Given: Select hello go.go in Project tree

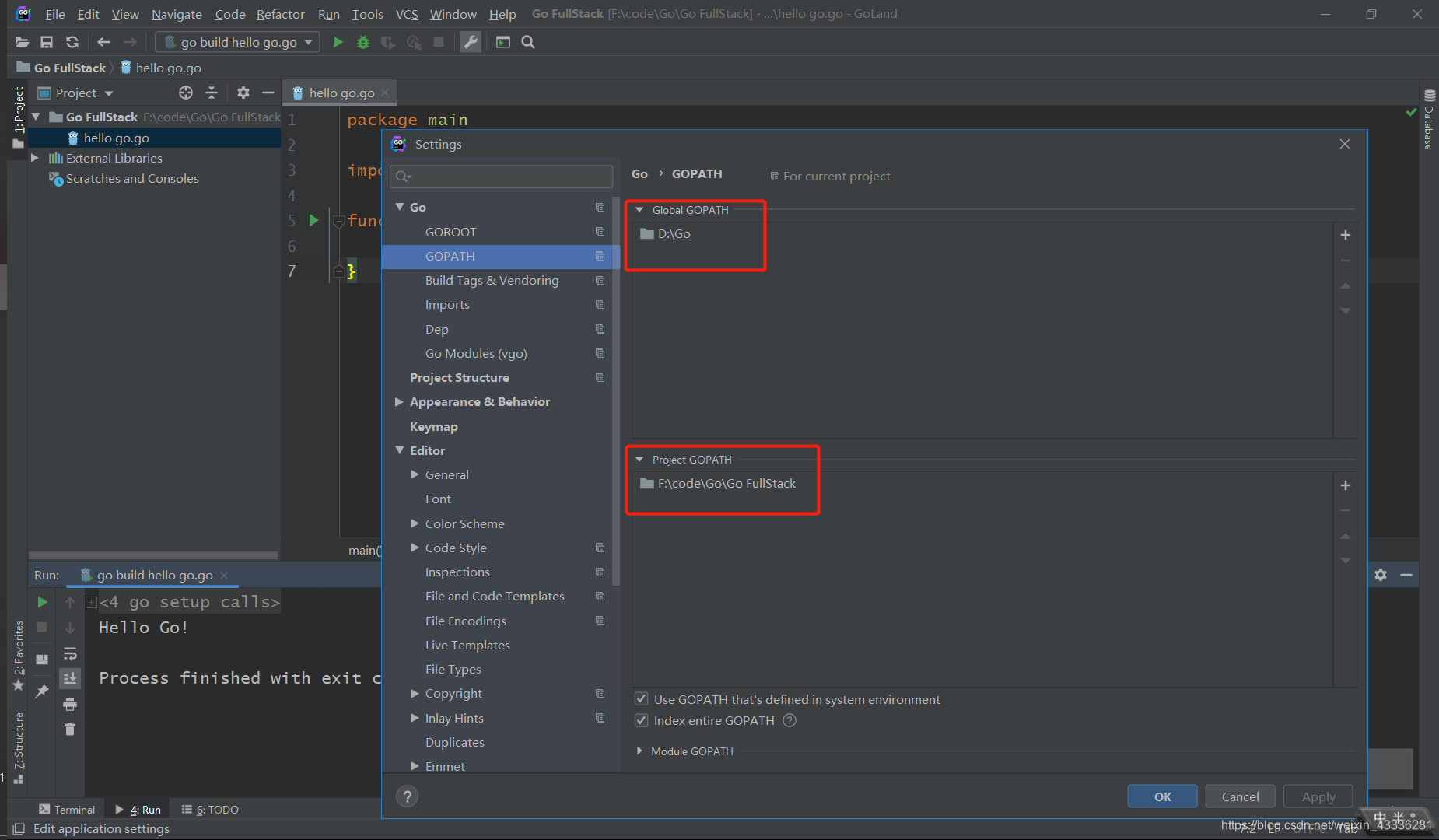Looking at the screenshot, I should [x=116, y=138].
